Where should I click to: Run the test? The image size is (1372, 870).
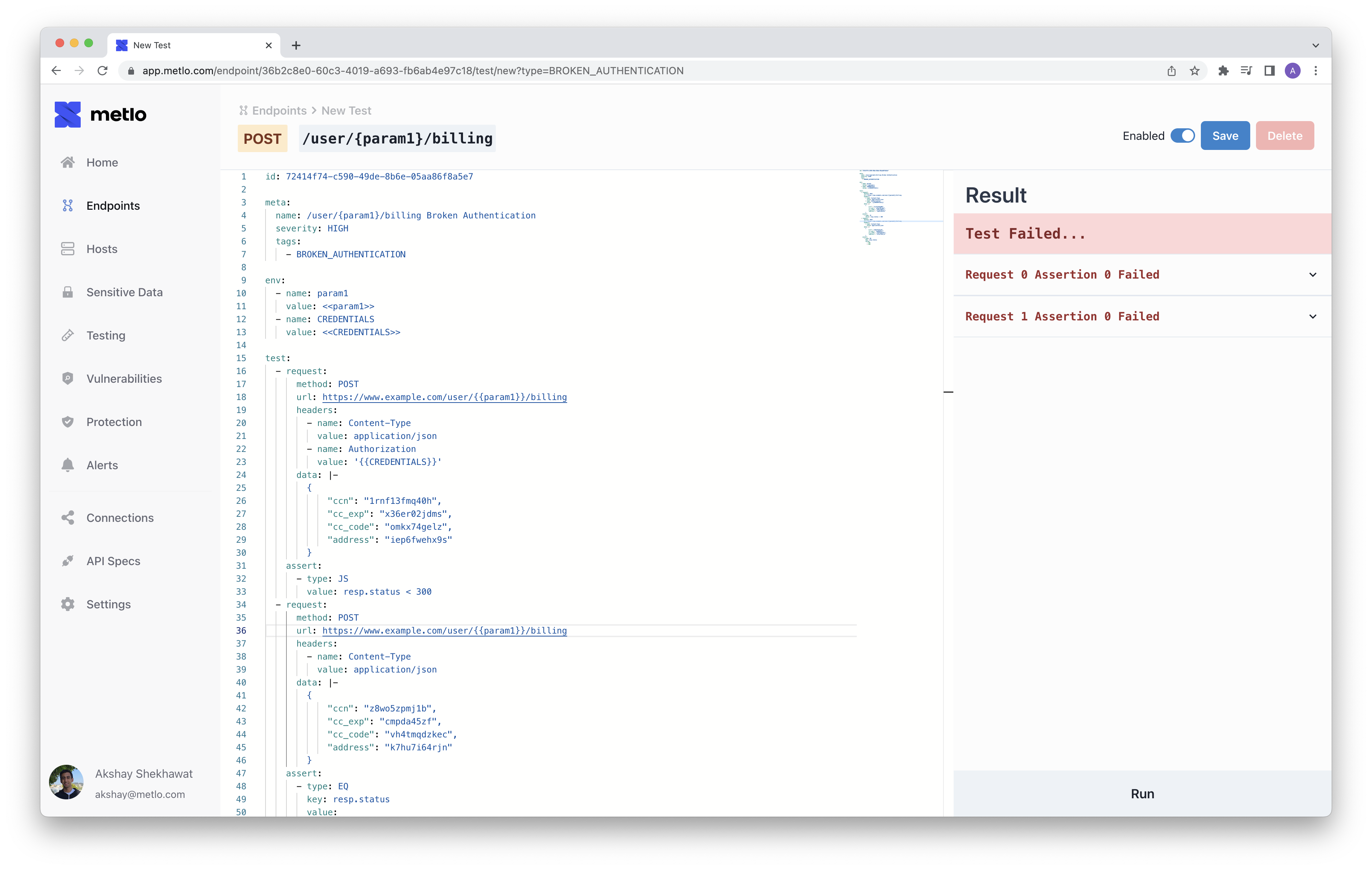1142,794
